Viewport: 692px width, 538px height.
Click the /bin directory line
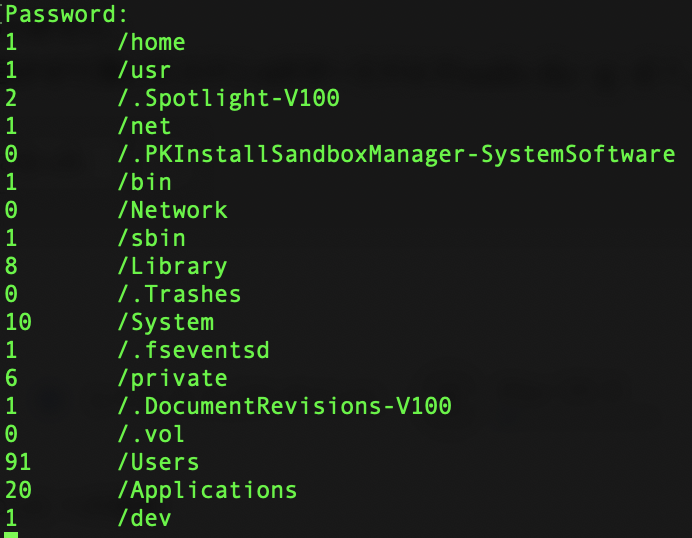pyautogui.click(x=144, y=182)
